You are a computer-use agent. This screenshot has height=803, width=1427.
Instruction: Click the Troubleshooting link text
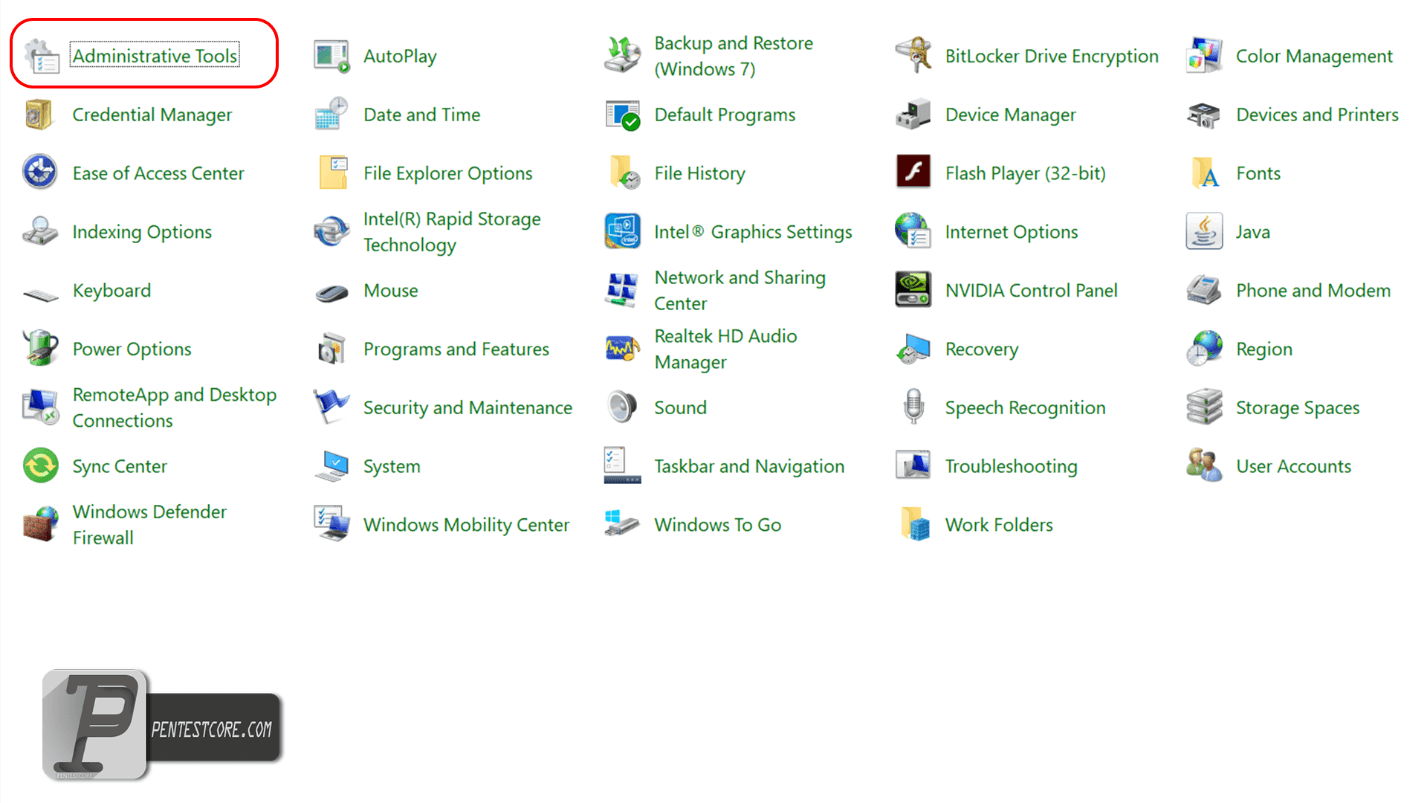[x=1011, y=467]
